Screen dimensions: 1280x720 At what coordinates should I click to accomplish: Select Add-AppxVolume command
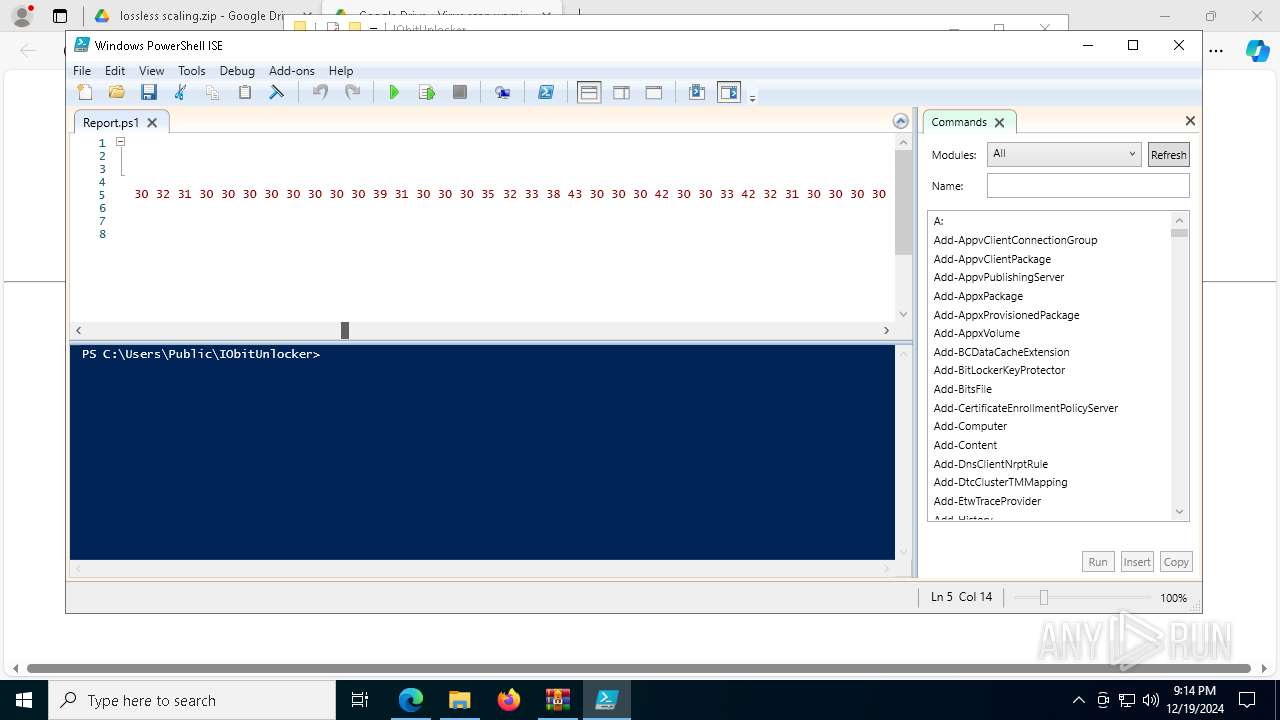point(976,333)
